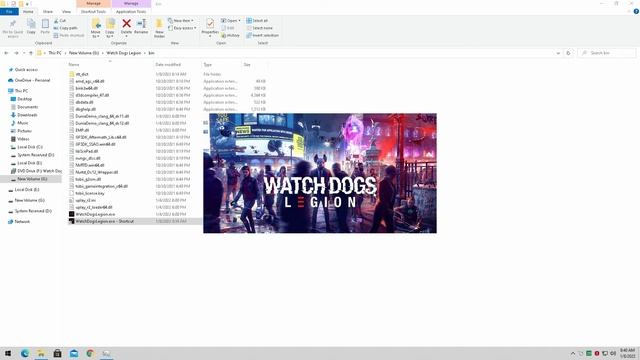Image resolution: width=640 pixels, height=360 pixels.
Task: Select OneDrive - Personal in navigation pane
Action: click(x=32, y=80)
